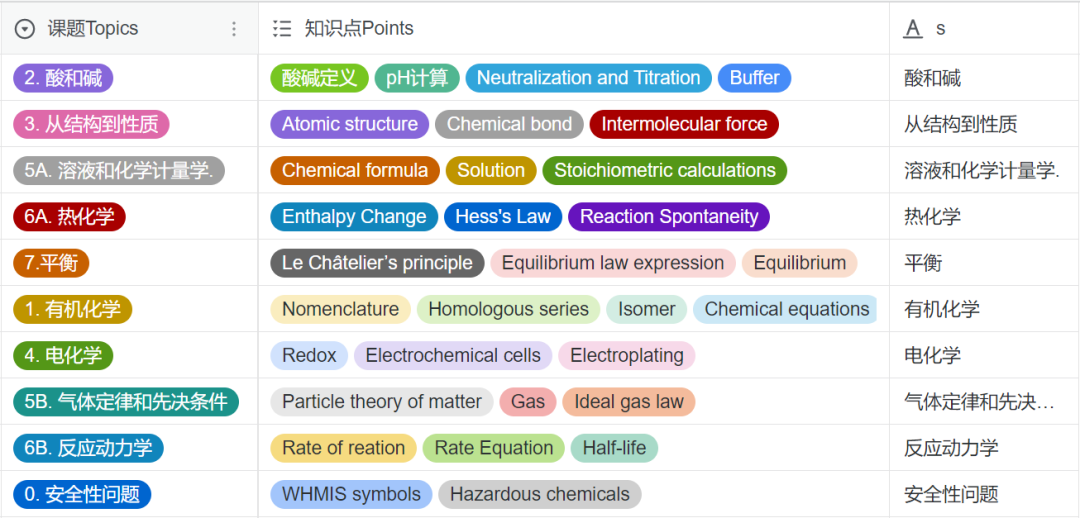The width and height of the screenshot is (1080, 518).
Task: Select the Le Châtelier's principle tag
Action: click(377, 263)
